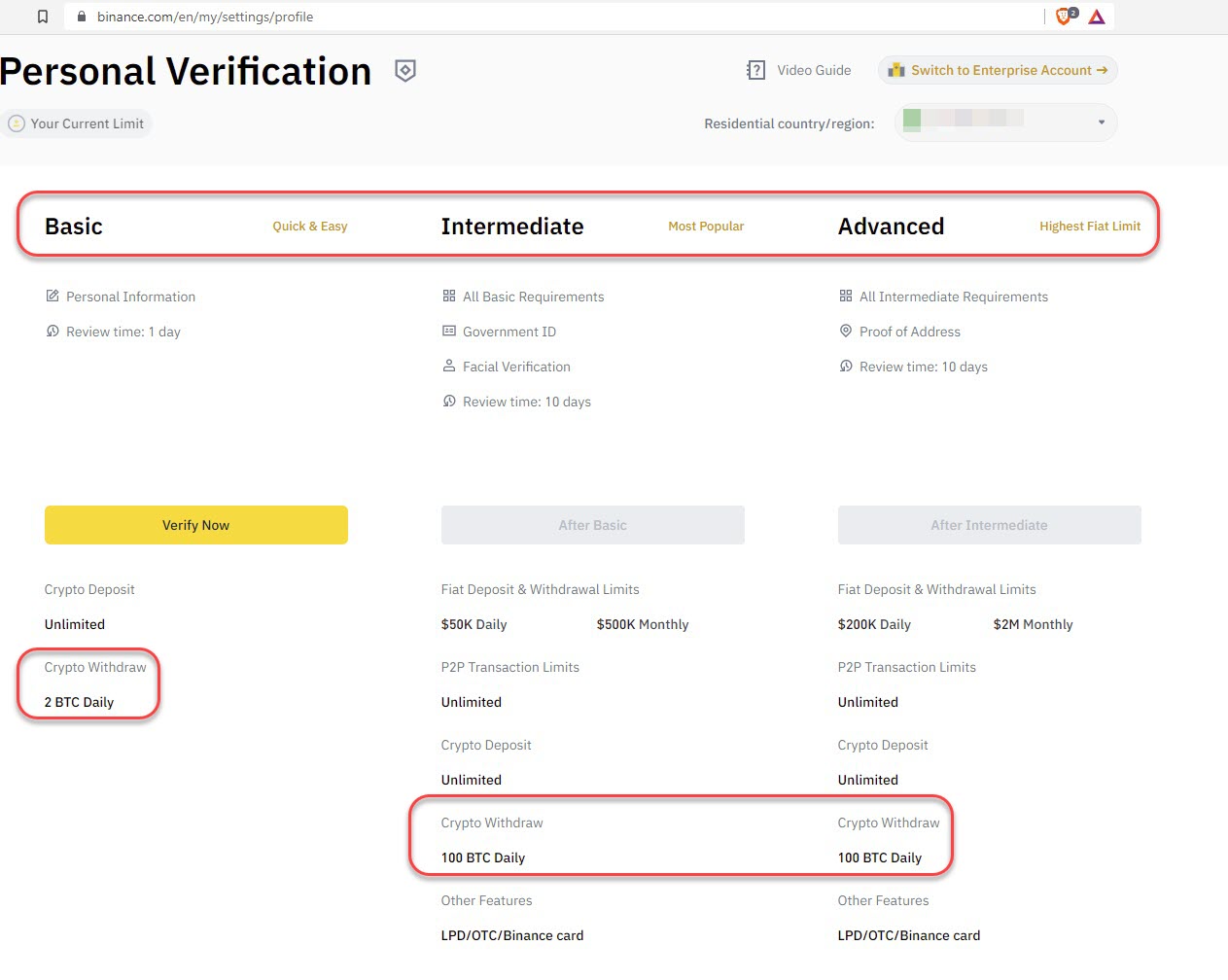
Task: Click the Your Current Limit coin icon
Action: [17, 123]
